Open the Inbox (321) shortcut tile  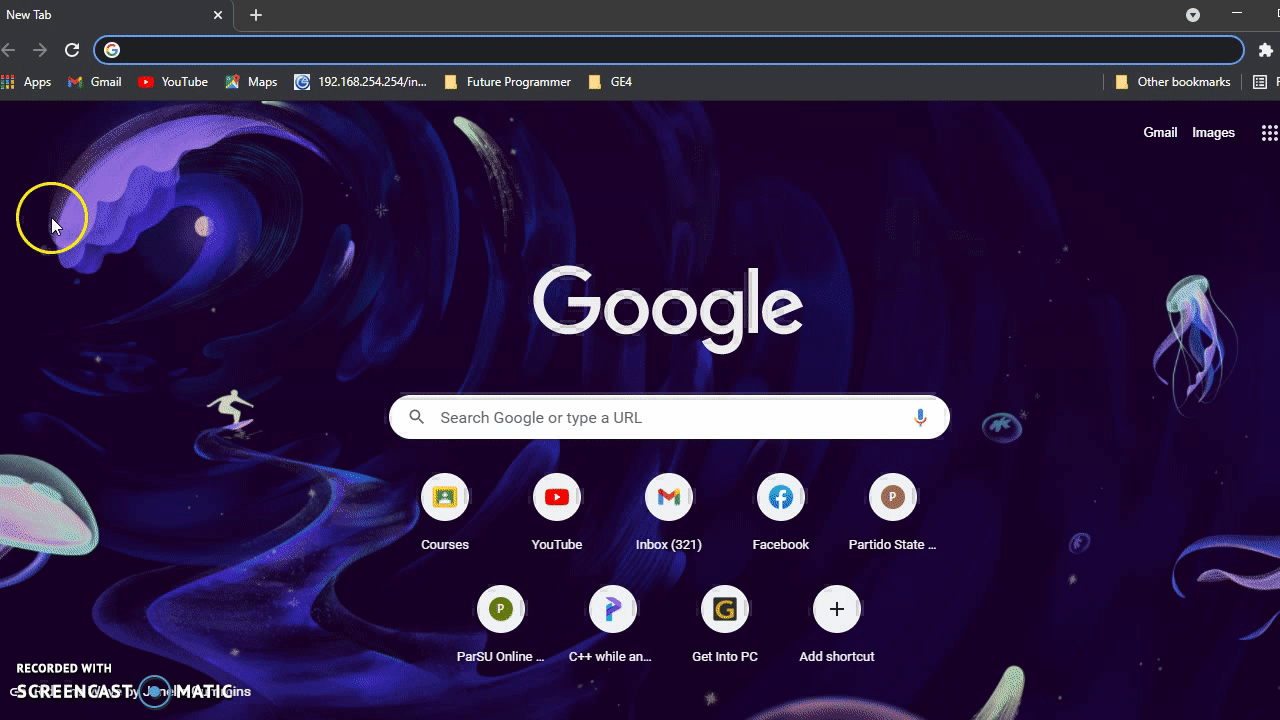click(x=669, y=514)
